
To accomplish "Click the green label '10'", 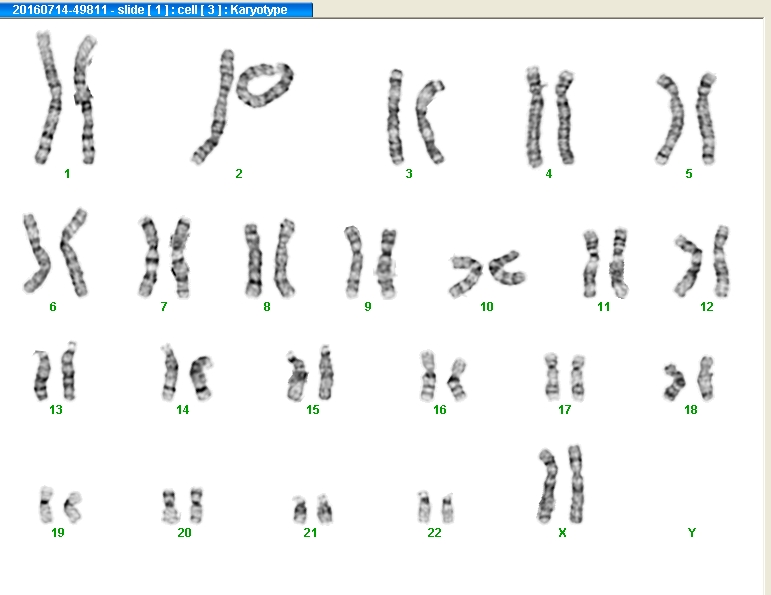I will point(487,307).
